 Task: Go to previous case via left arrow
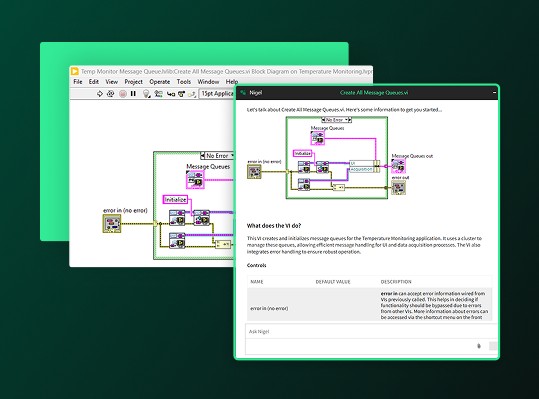coord(203,156)
